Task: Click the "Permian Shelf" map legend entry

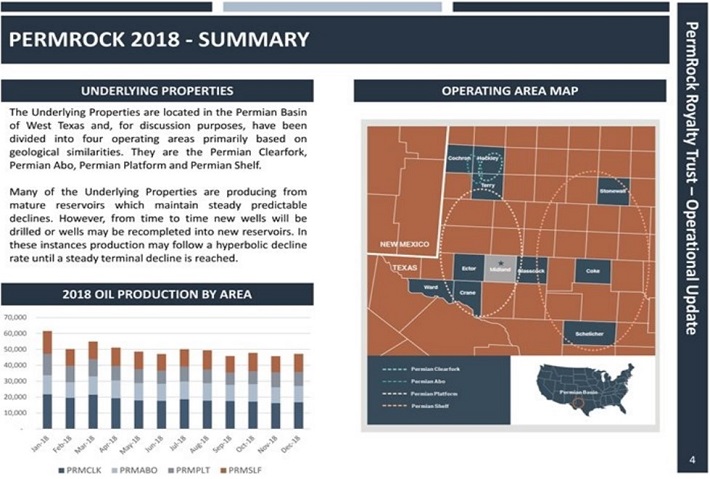Action: [x=415, y=406]
